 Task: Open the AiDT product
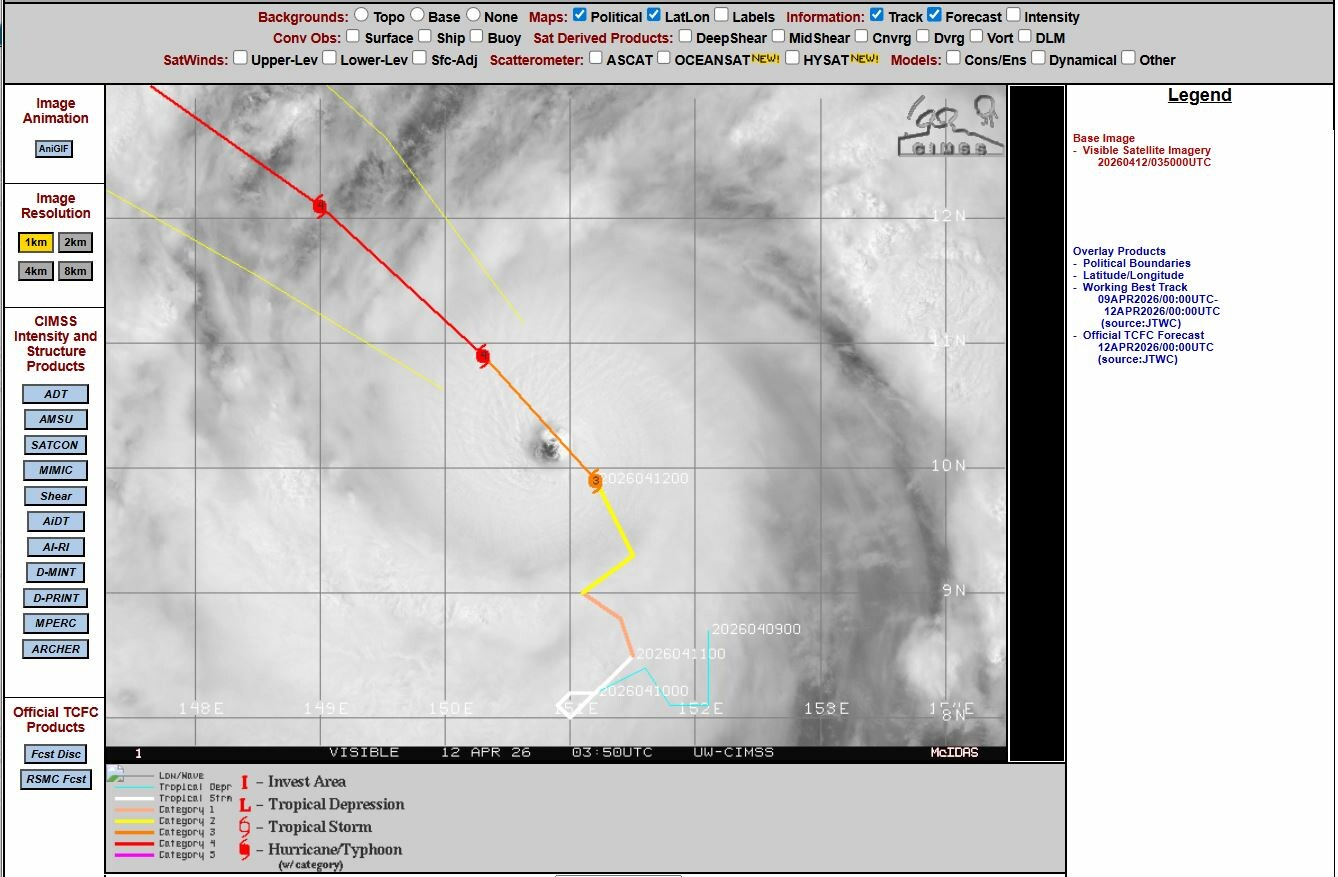[56, 522]
